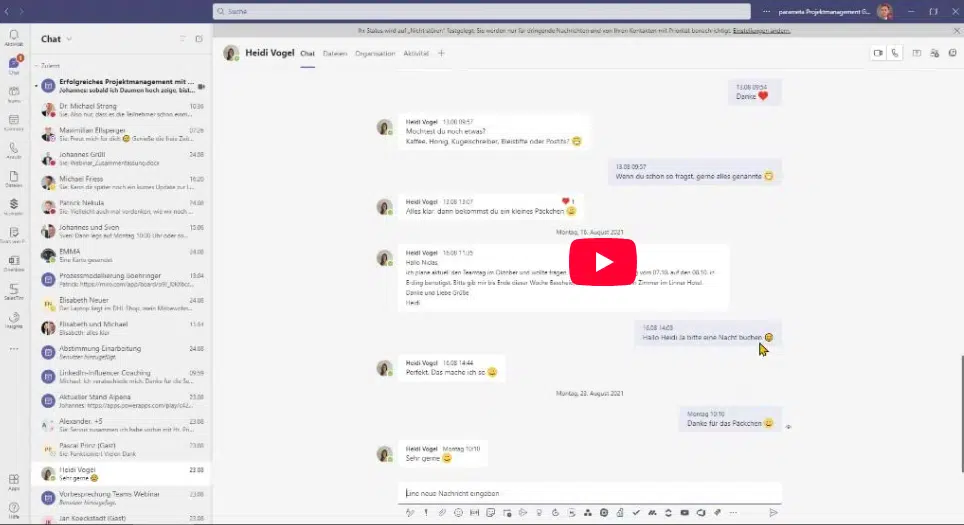Open the chat list filter icon
Screen dimensions: 964x525
[x=183, y=39]
